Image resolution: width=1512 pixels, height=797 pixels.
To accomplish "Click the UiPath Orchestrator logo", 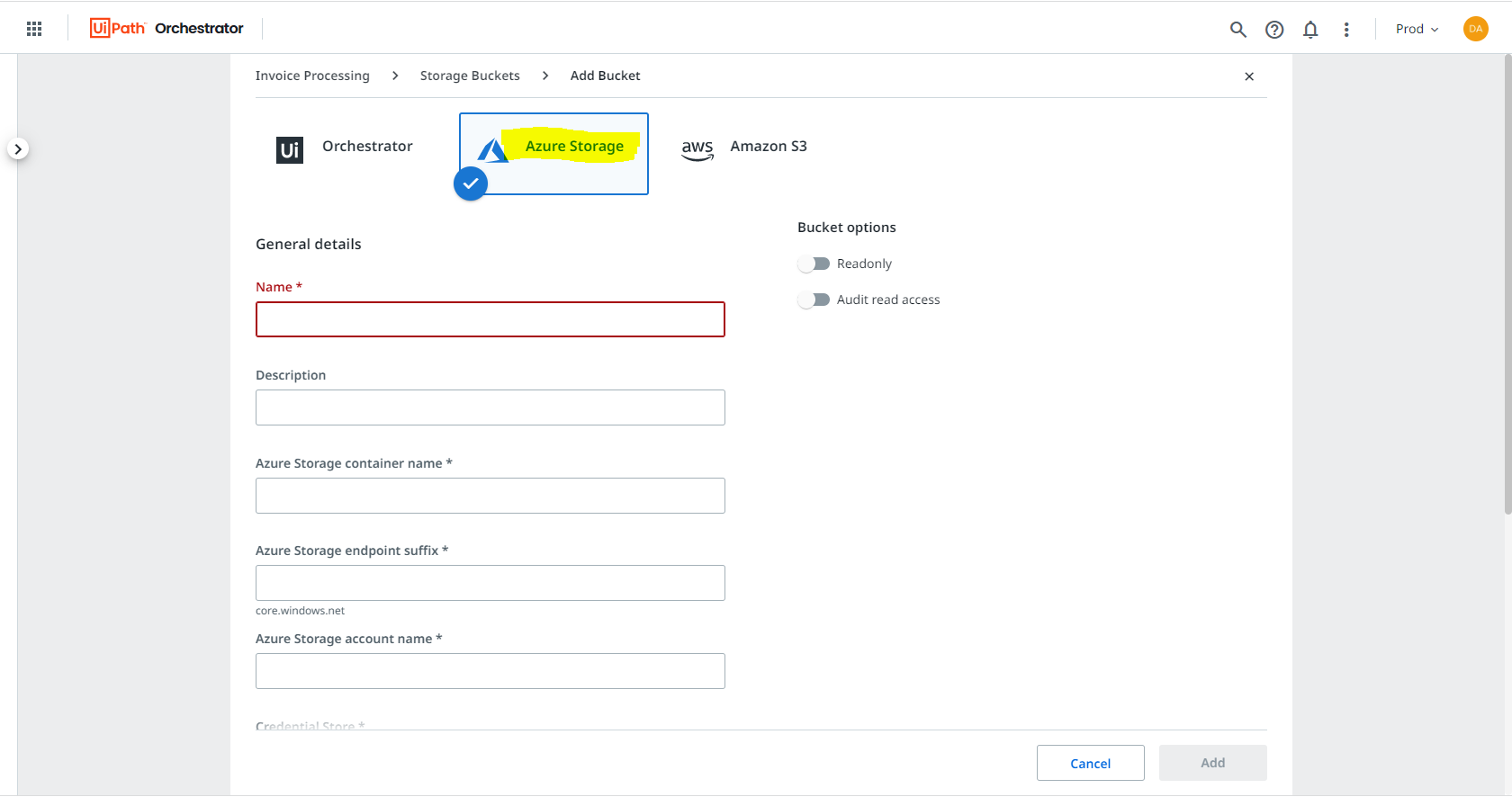I will 166,29.
